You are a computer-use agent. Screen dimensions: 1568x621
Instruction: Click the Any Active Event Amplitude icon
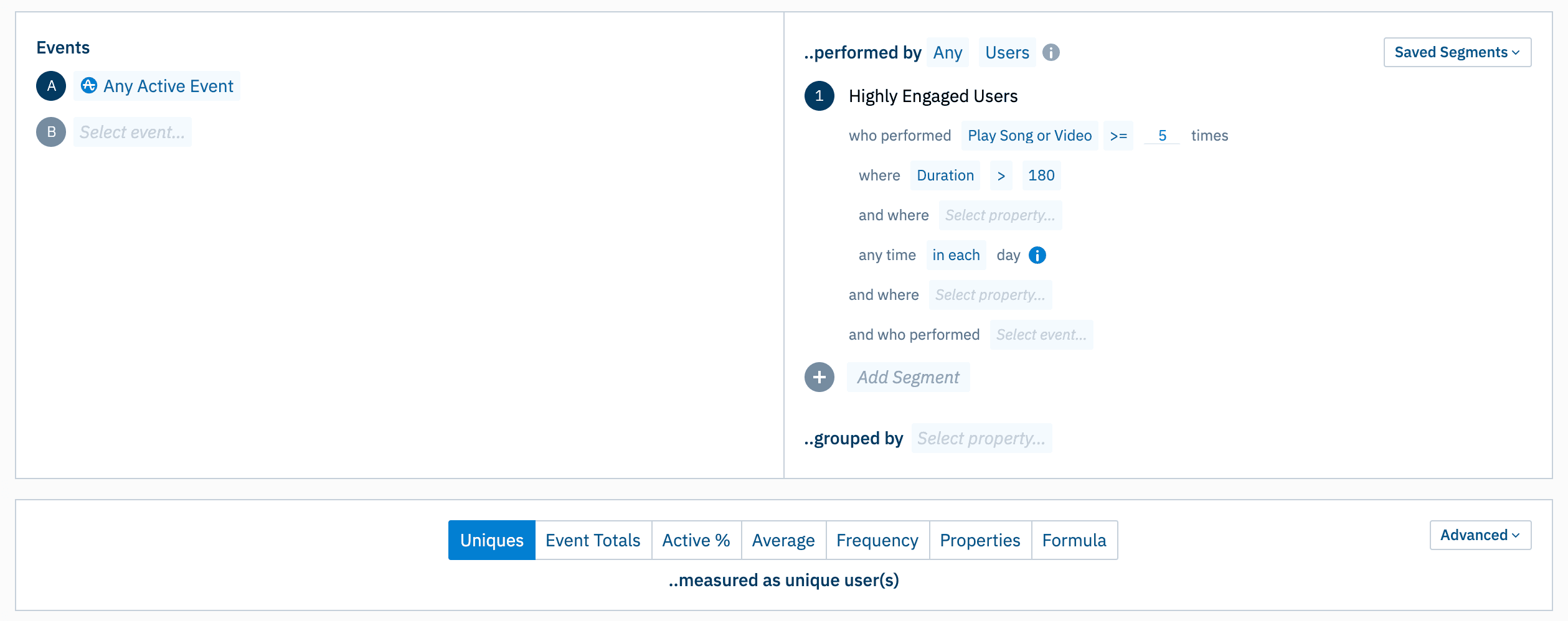[89, 86]
